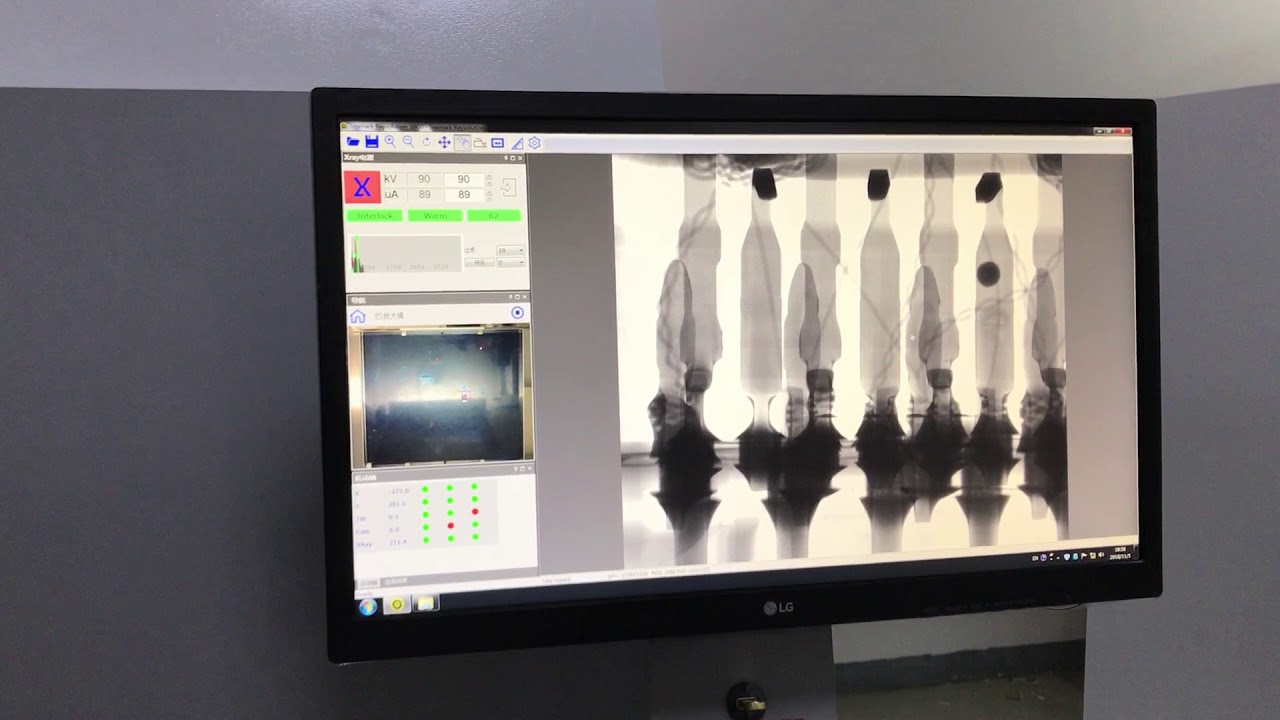1280x720 pixels.
Task: Save the image using the floppy icon
Action: 372,142
